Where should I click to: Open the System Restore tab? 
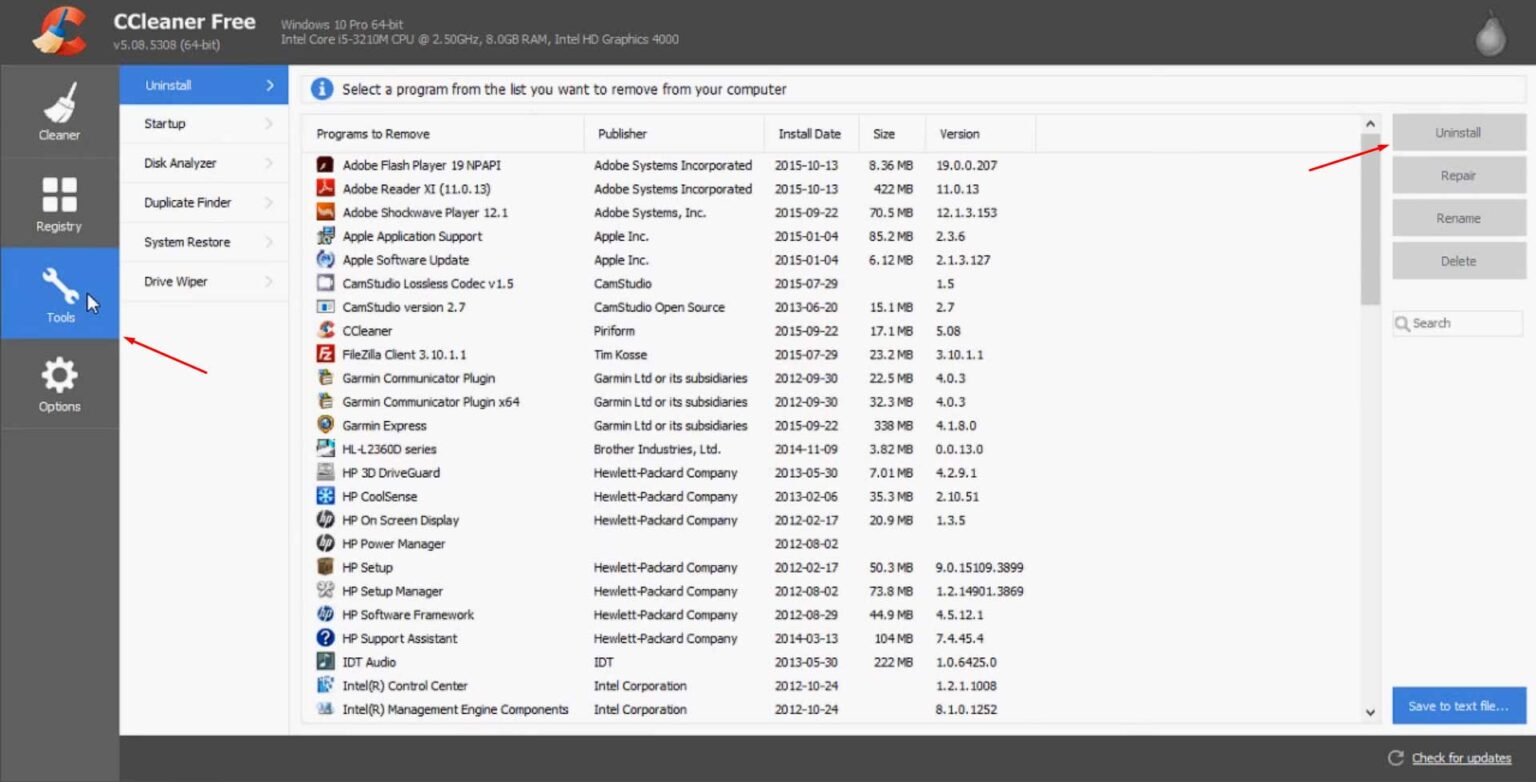pos(187,242)
